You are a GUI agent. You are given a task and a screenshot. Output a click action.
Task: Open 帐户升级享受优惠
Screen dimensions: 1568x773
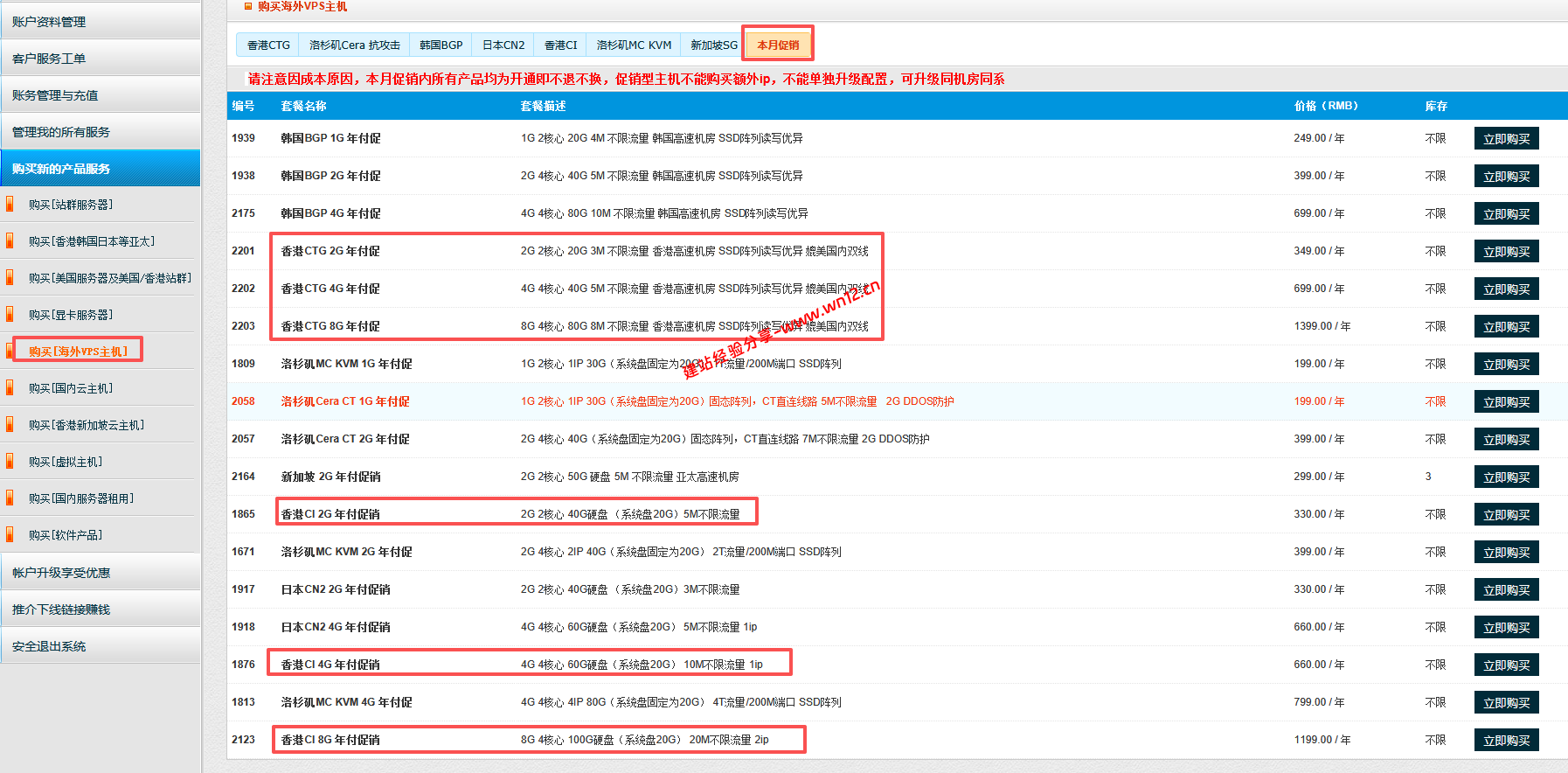[x=101, y=572]
